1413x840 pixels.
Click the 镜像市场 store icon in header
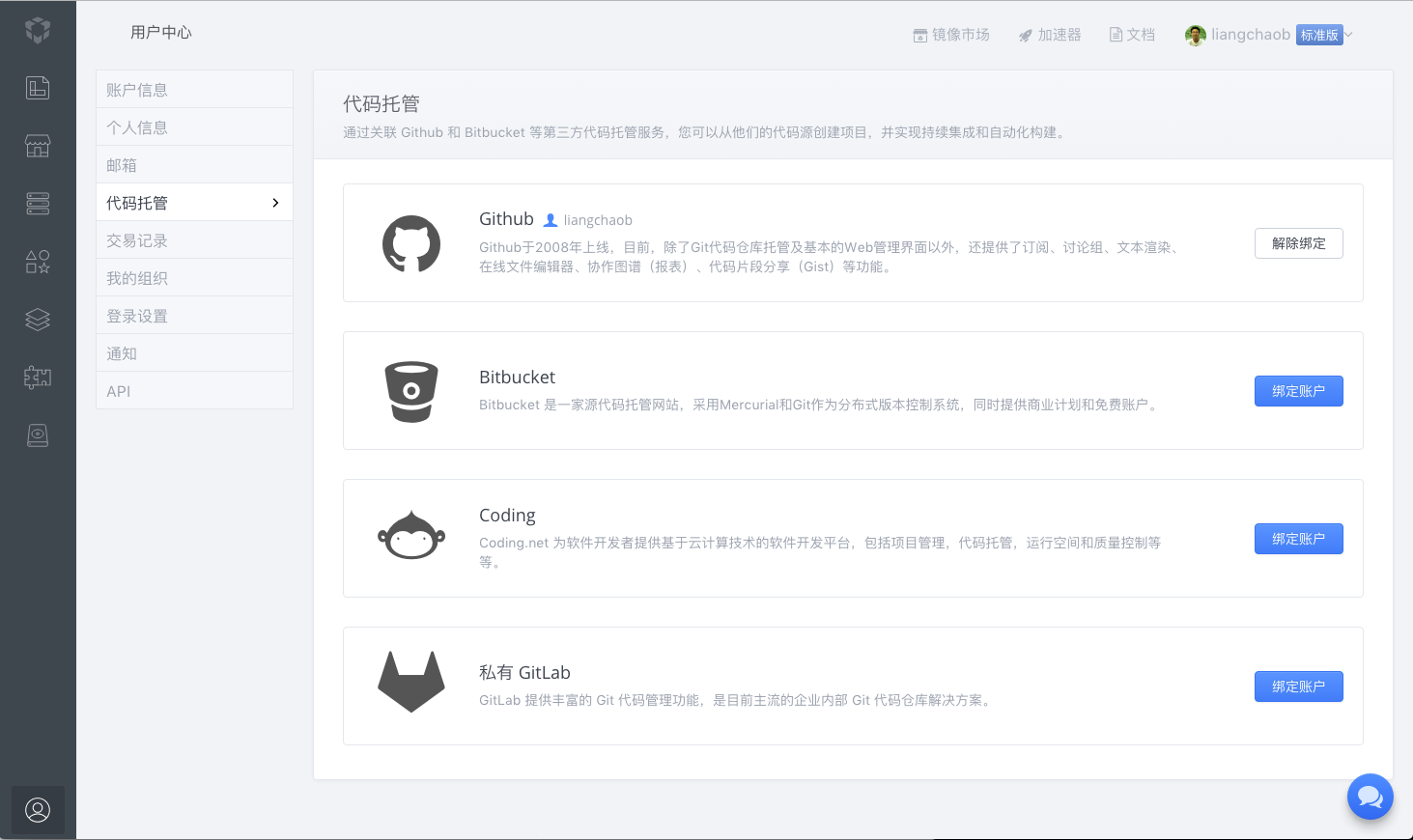point(920,36)
